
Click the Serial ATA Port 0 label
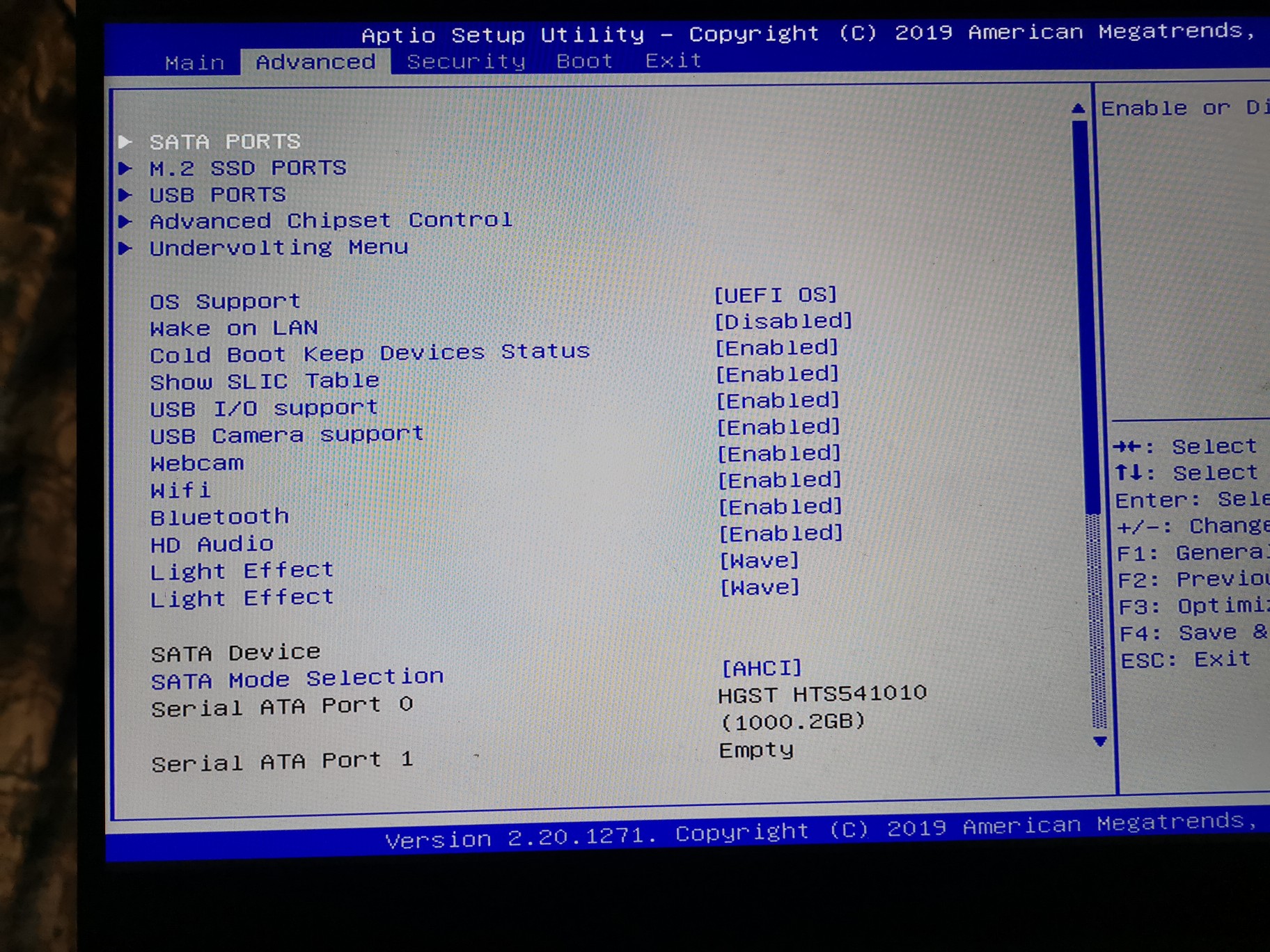pos(282,707)
